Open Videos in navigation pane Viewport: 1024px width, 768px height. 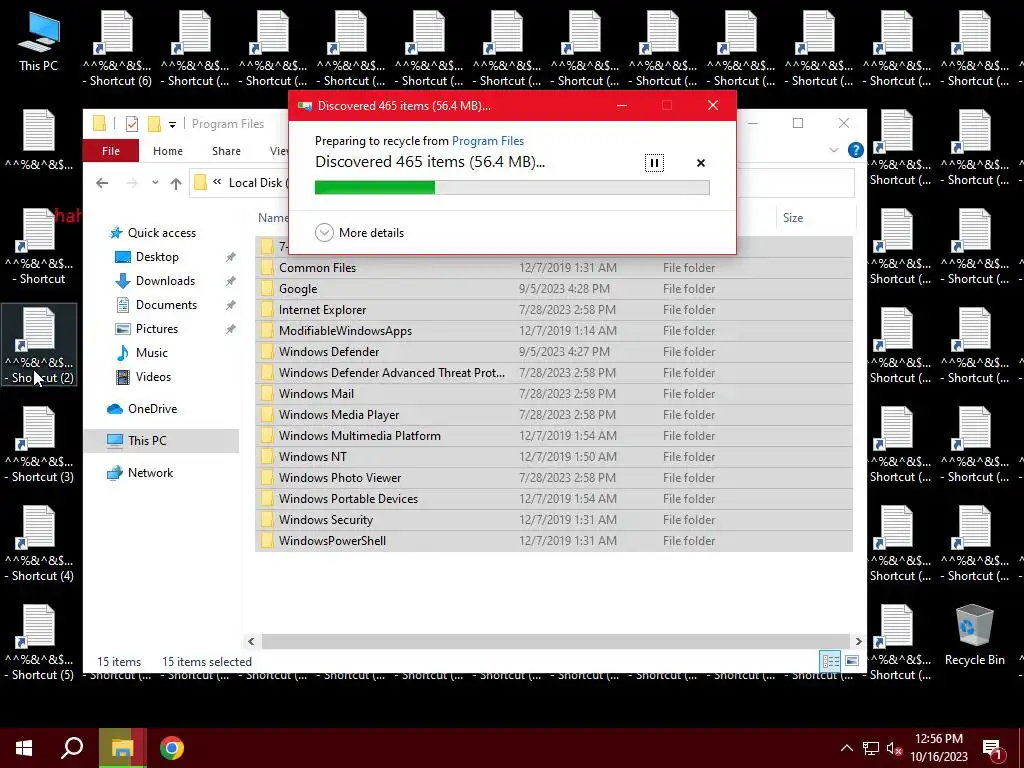pyautogui.click(x=153, y=377)
